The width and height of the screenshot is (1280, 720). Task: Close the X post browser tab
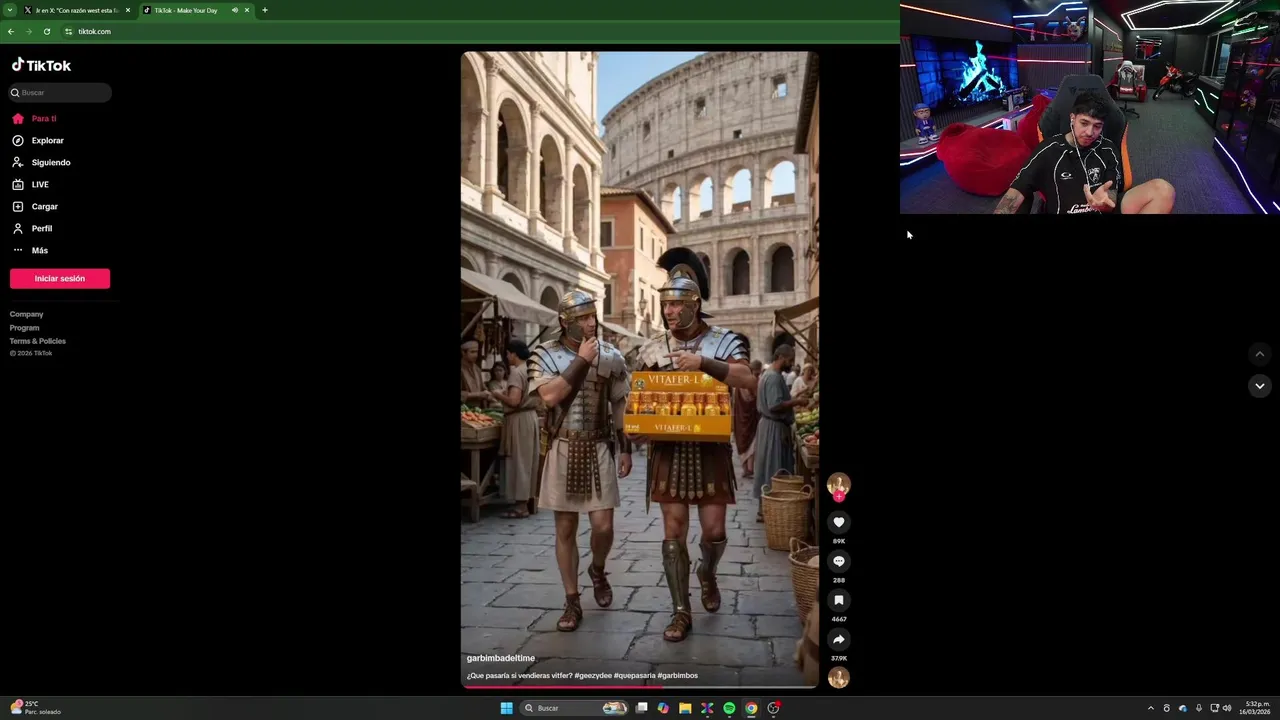128,10
